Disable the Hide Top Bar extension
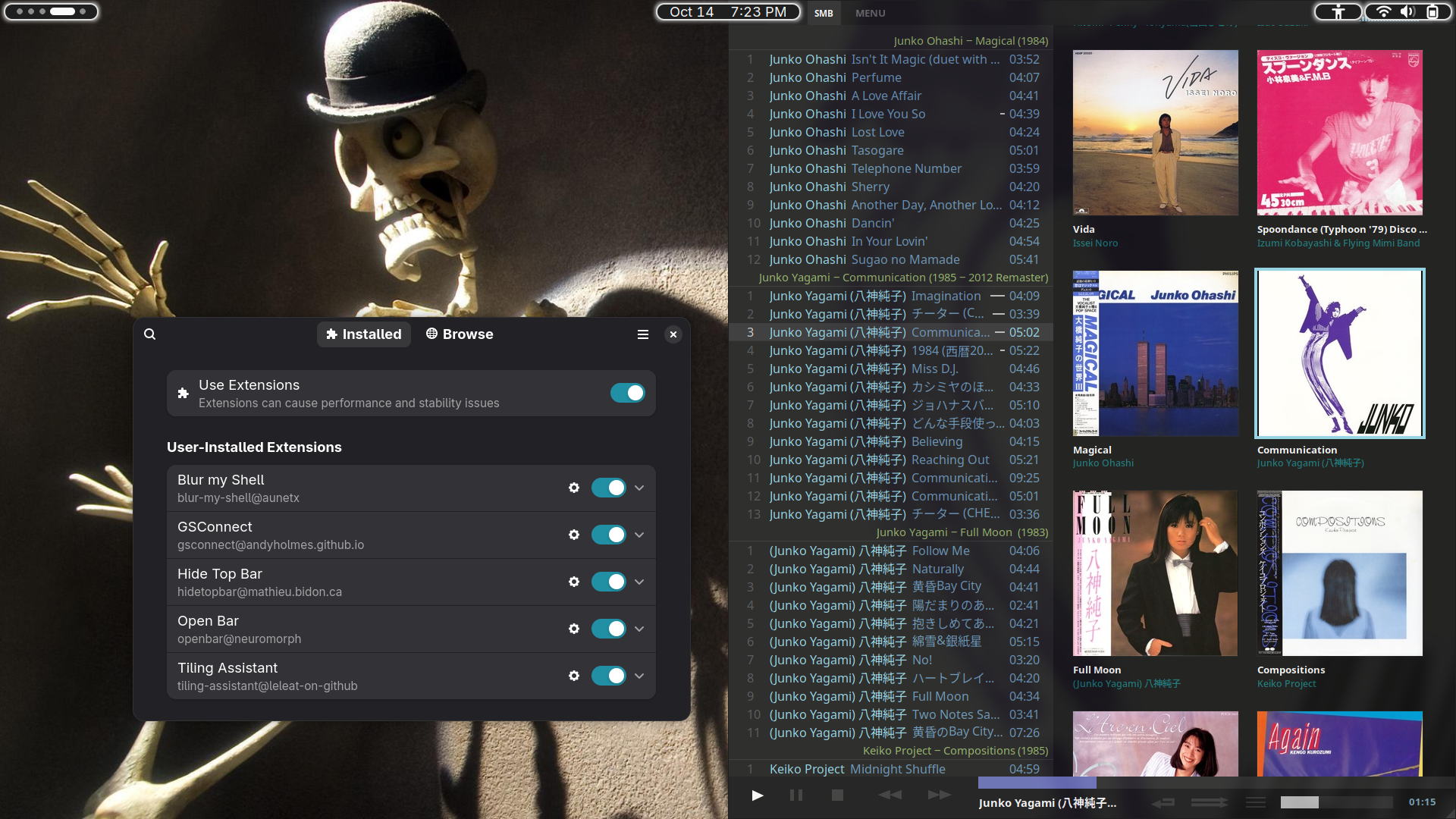 608,582
